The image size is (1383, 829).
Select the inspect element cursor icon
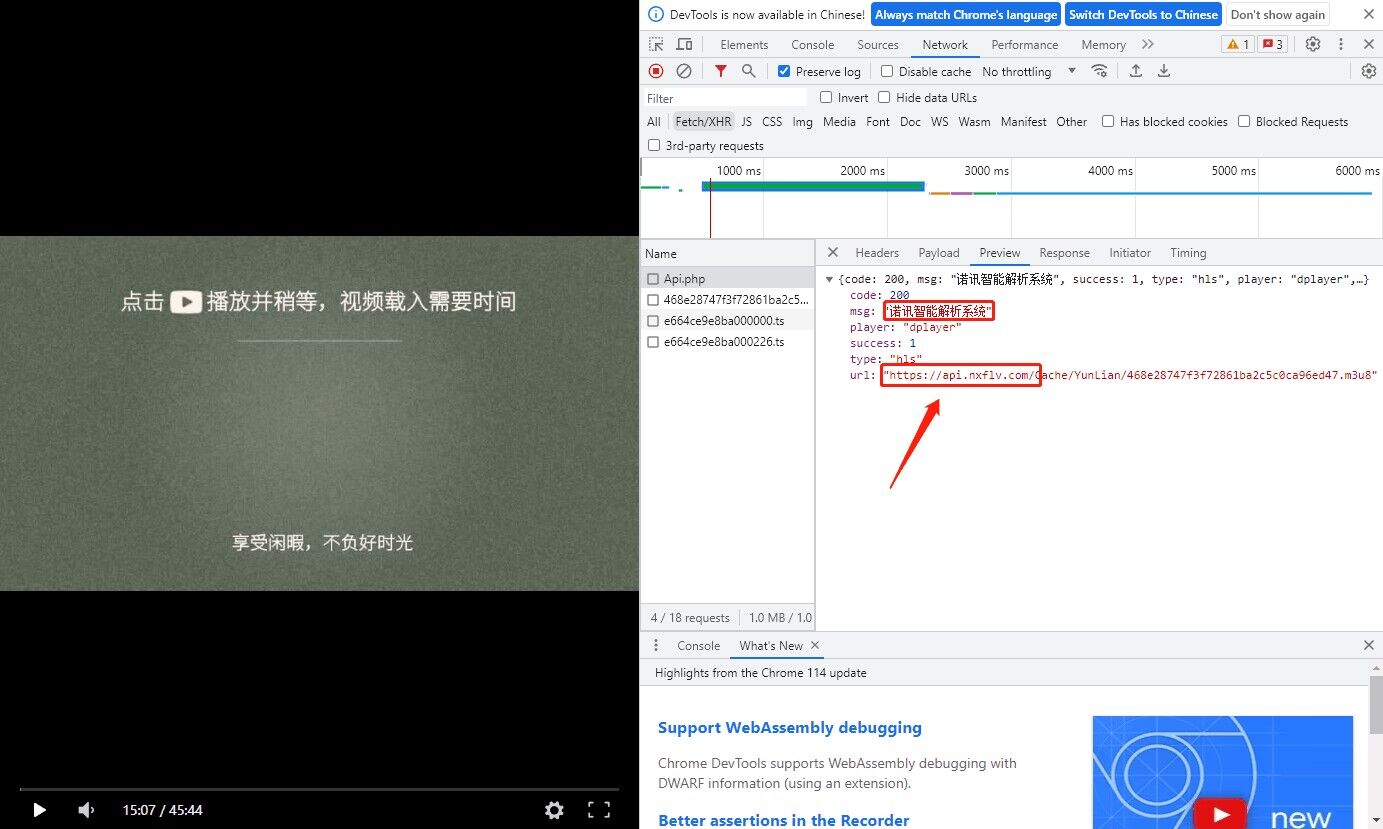[x=655, y=44]
